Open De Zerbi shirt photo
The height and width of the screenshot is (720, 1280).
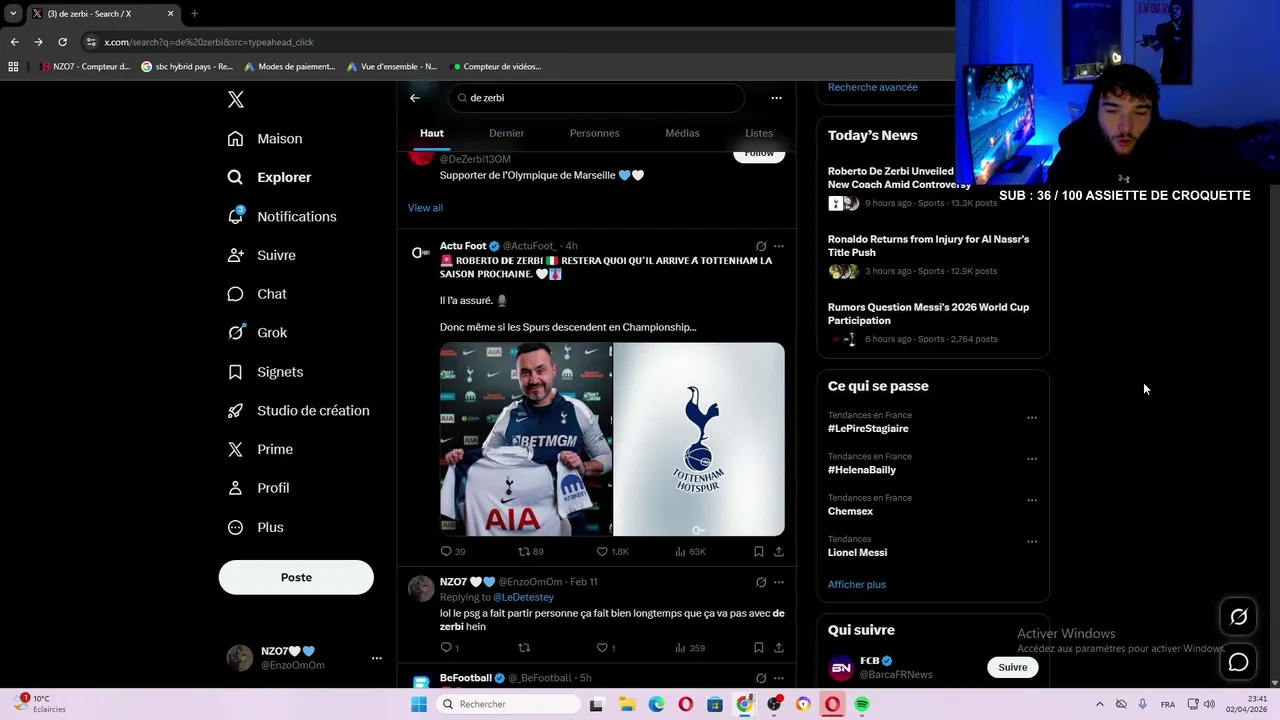point(526,439)
